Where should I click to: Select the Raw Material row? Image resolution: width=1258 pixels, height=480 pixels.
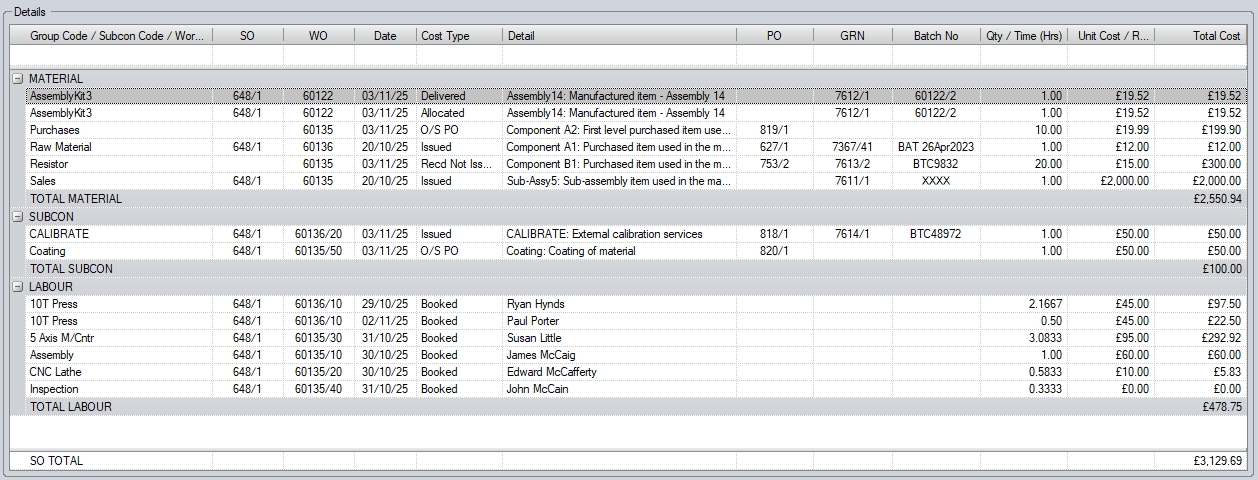(x=61, y=147)
